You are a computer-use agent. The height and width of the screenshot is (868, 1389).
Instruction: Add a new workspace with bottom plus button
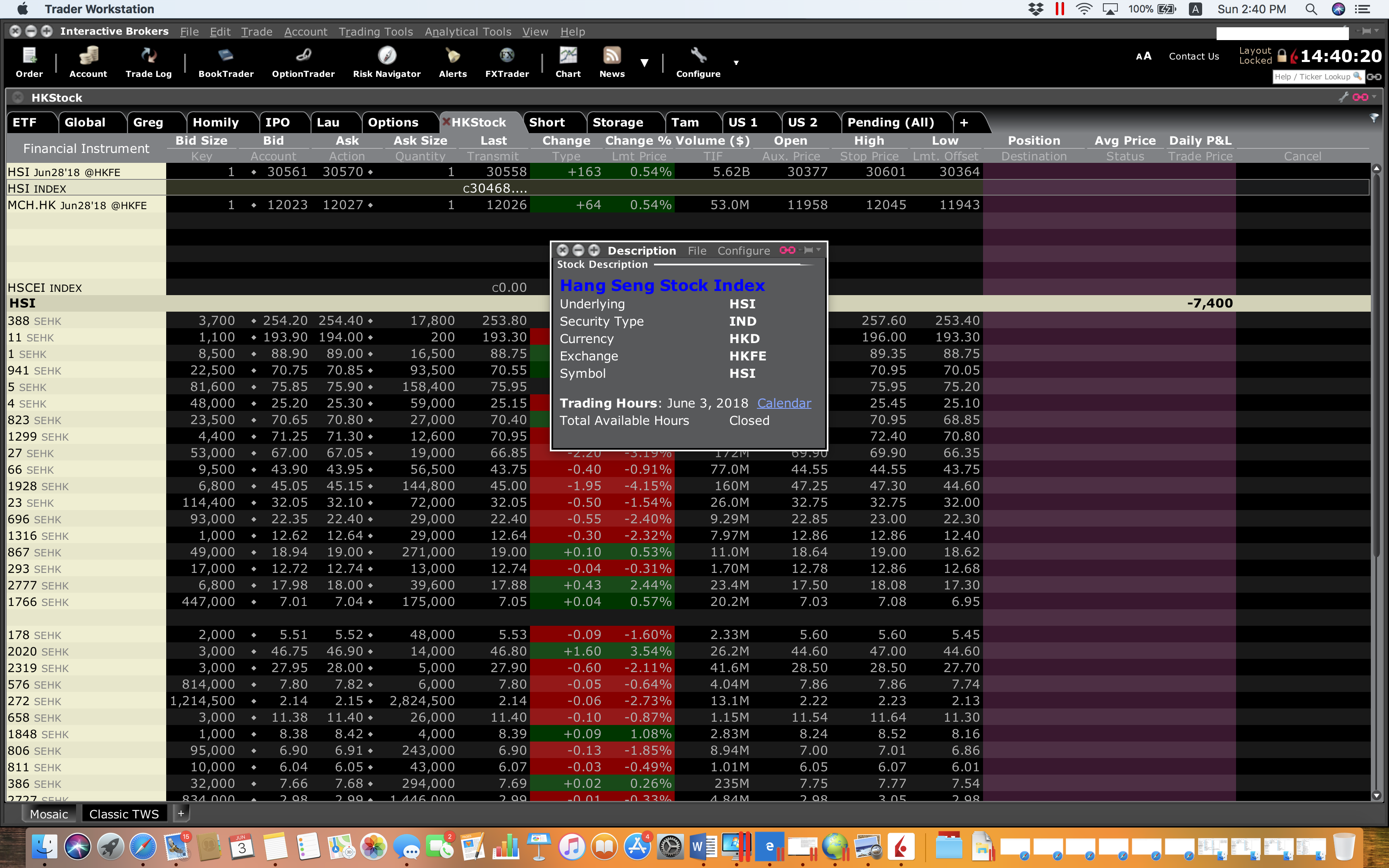click(181, 813)
